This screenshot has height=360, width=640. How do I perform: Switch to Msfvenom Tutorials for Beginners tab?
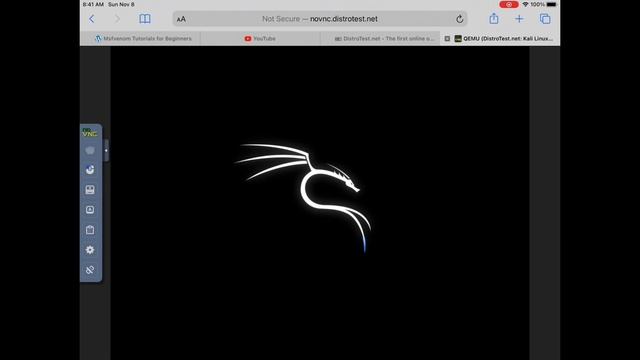[143, 38]
